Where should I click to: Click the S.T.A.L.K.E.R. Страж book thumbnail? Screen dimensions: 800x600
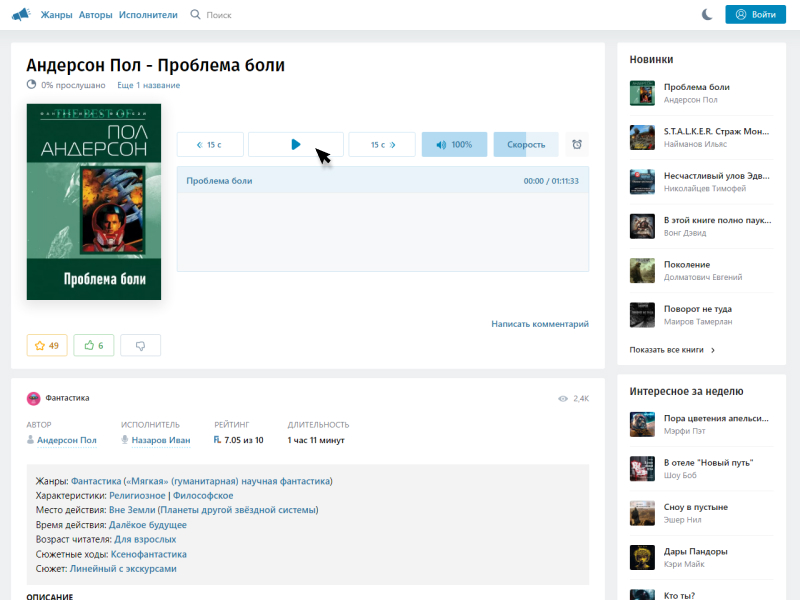[x=642, y=137]
